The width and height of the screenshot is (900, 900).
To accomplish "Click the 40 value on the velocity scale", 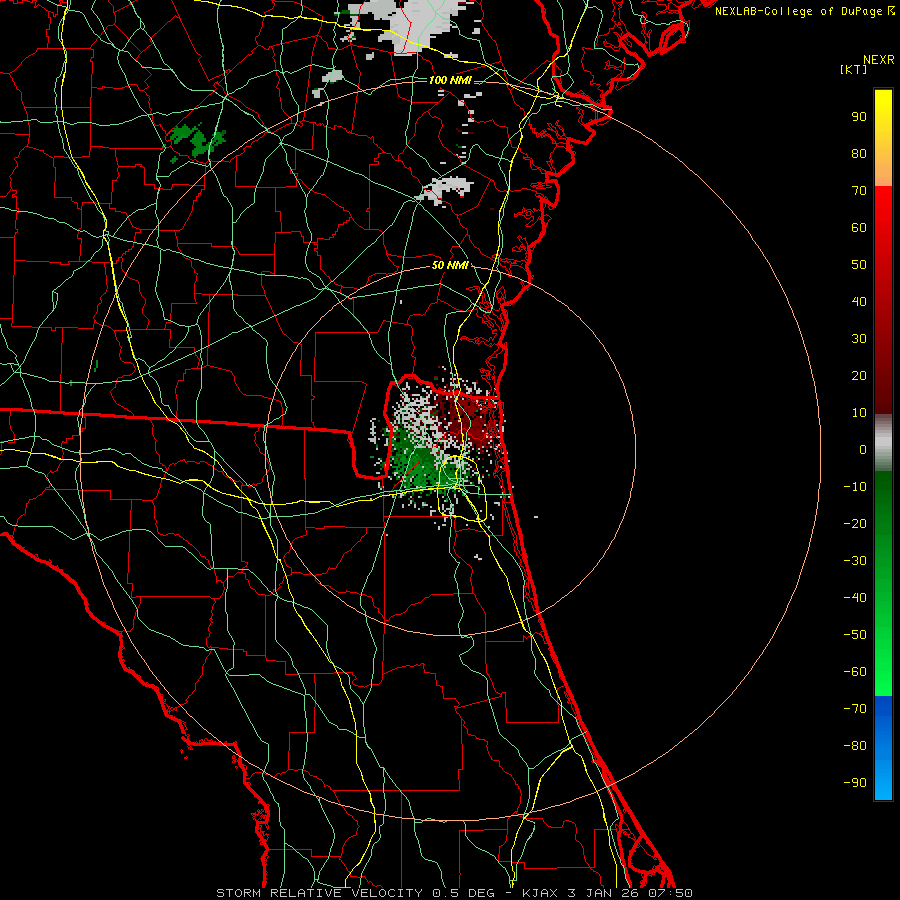I will click(859, 302).
